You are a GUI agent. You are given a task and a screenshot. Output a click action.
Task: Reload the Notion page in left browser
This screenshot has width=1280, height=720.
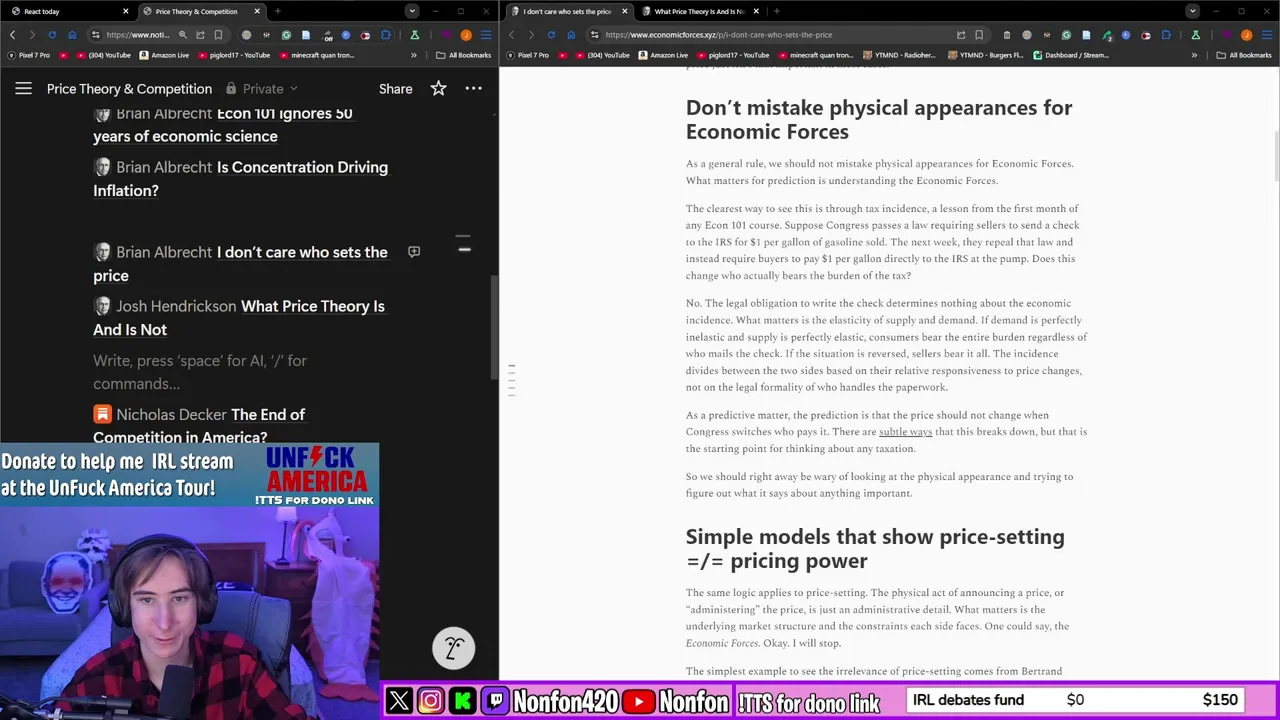click(x=52, y=35)
